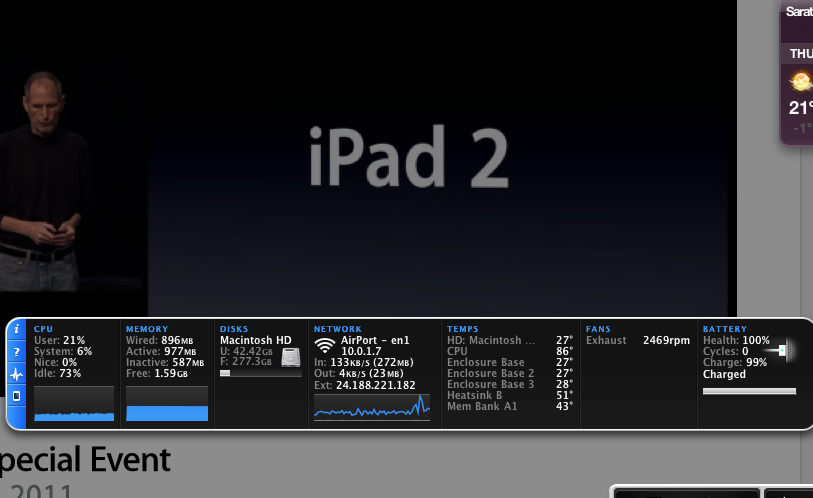Click the MEMORY section header

pyautogui.click(x=147, y=329)
